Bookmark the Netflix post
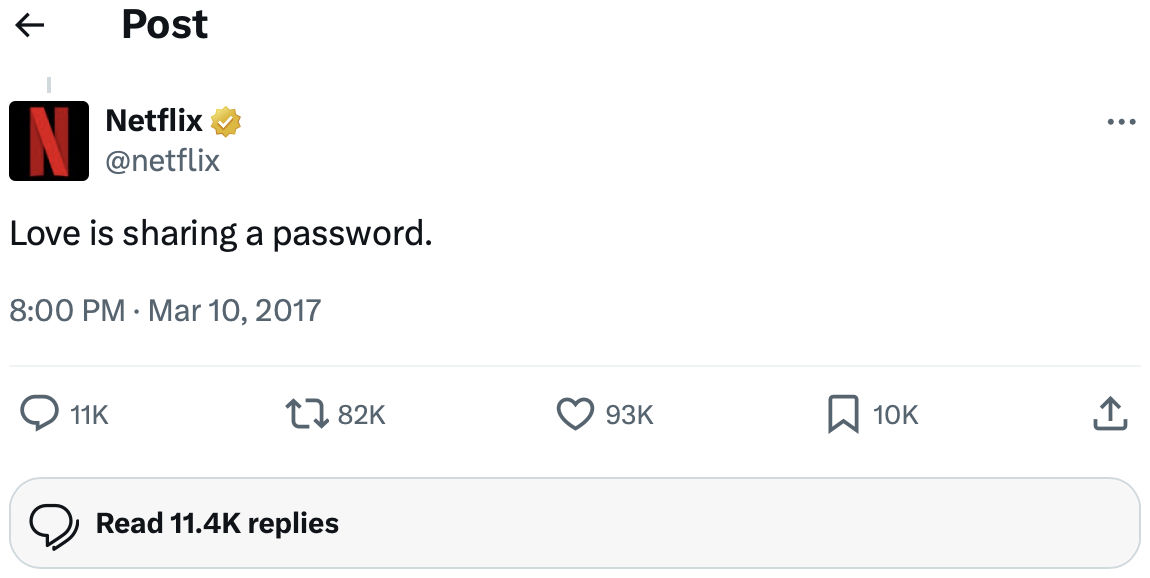This screenshot has height=578, width=1150. 845,413
